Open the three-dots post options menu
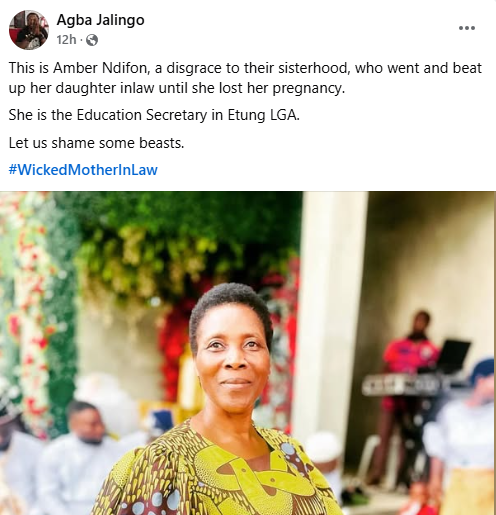The width and height of the screenshot is (496, 515). point(467,28)
